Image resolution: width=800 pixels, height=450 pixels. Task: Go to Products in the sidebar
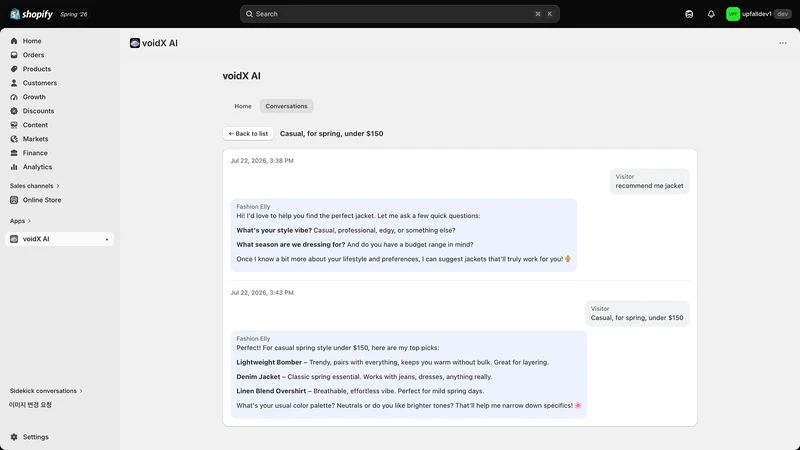click(x=37, y=69)
